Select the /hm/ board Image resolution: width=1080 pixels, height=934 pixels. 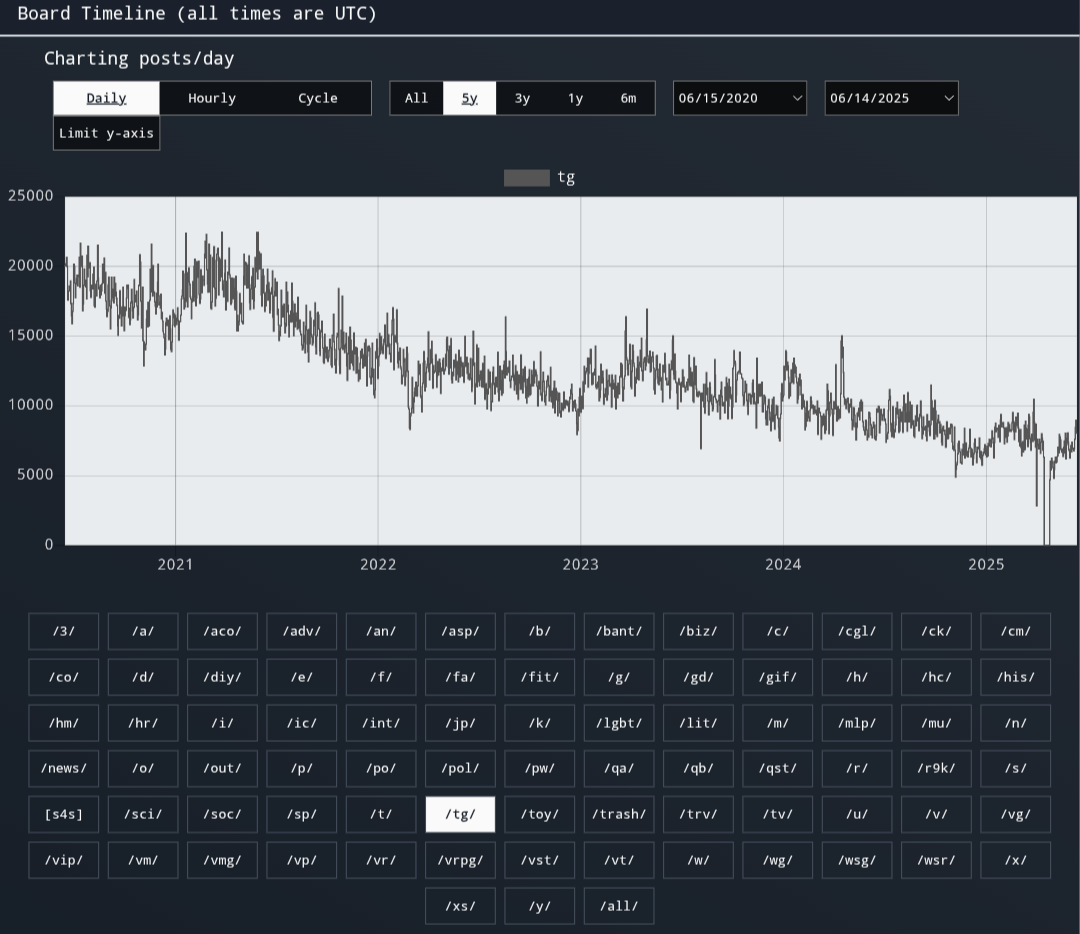pos(63,723)
